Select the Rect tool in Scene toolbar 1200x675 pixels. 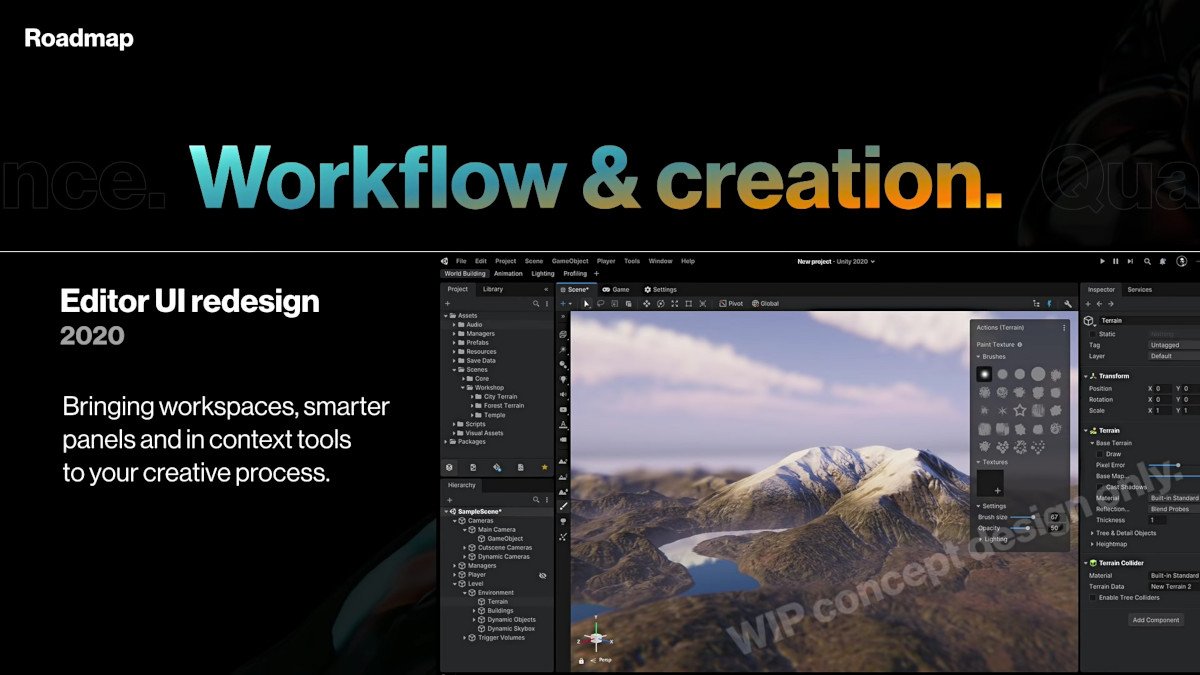688,303
